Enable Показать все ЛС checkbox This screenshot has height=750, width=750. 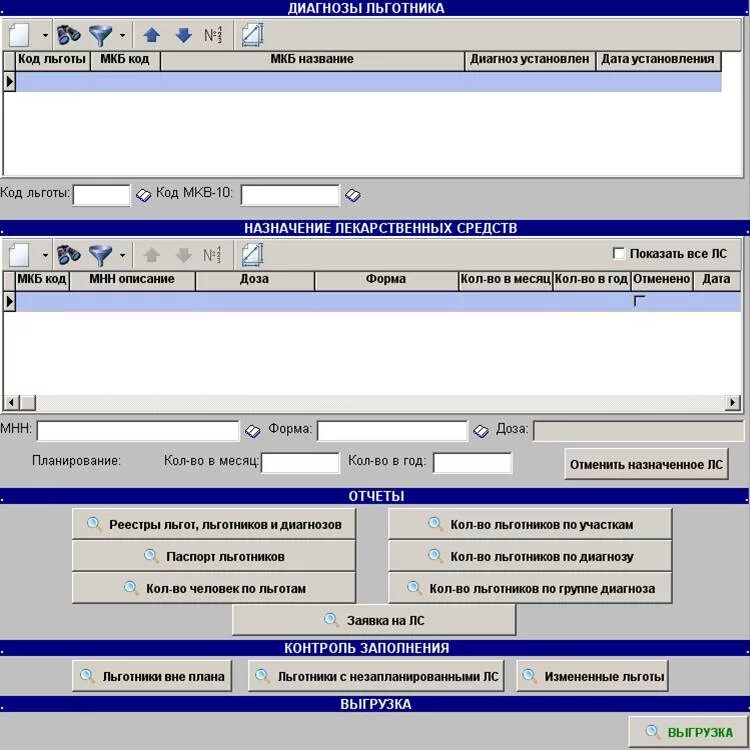(618, 253)
